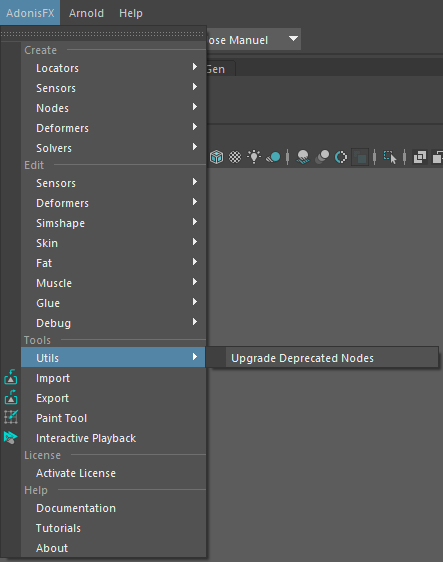443x562 pixels.
Task: Tear off menu via dotted line
Action: [103, 34]
